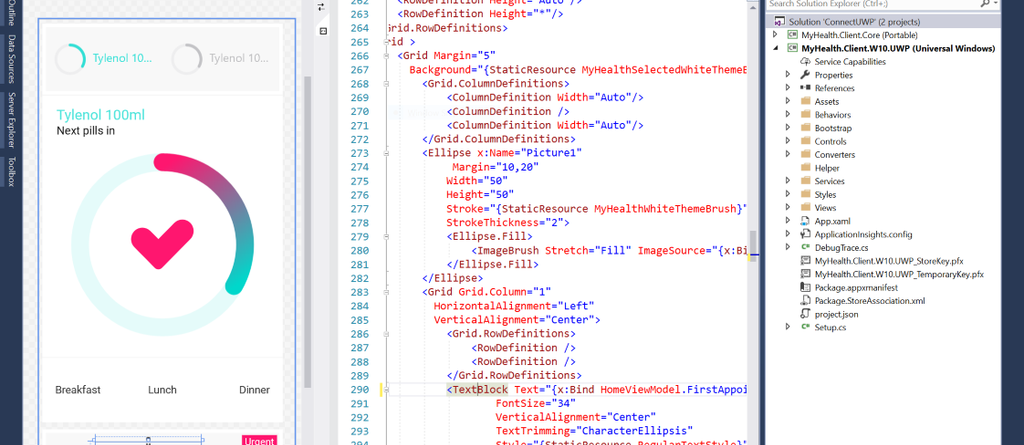Collapse the Grid Margin code block
The height and width of the screenshot is (445, 1024).
click(386, 56)
